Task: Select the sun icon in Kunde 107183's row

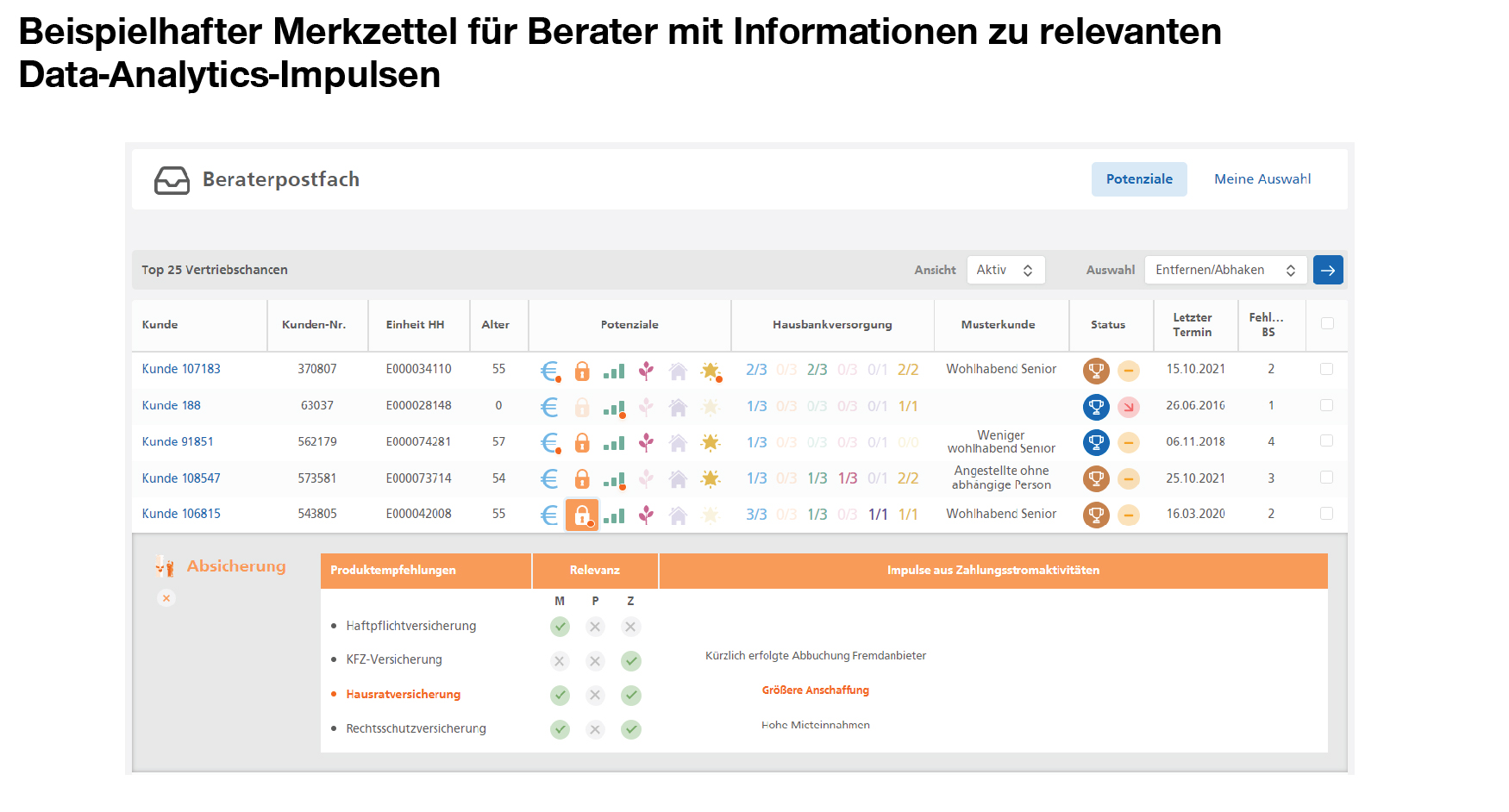Action: [710, 370]
